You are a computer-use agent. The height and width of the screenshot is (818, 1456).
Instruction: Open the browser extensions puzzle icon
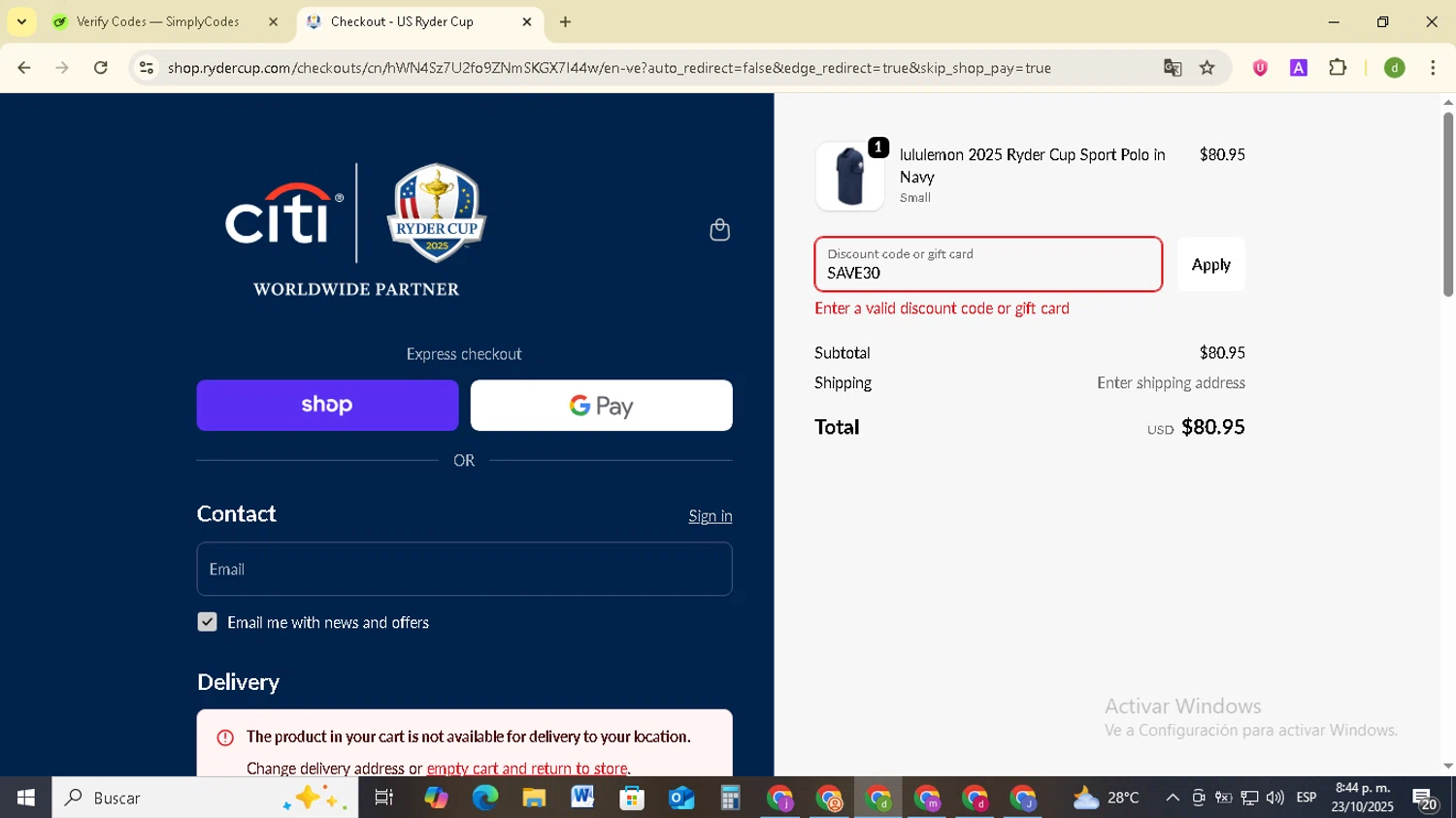click(1338, 68)
